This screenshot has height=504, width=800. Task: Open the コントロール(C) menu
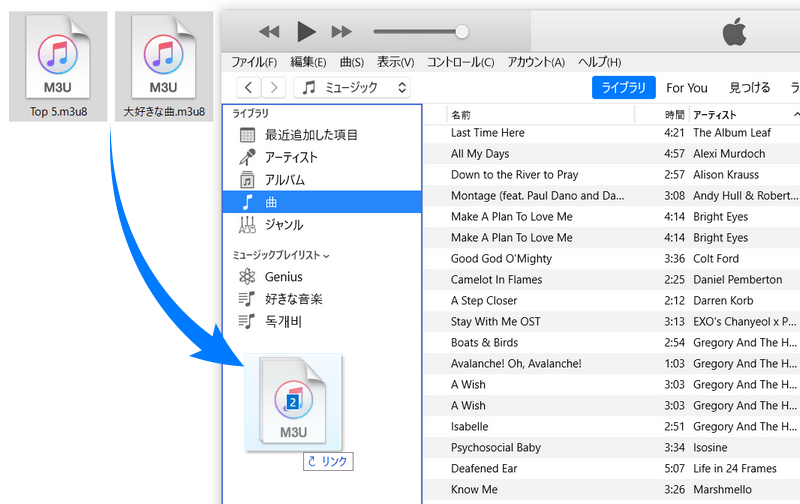[x=460, y=62]
